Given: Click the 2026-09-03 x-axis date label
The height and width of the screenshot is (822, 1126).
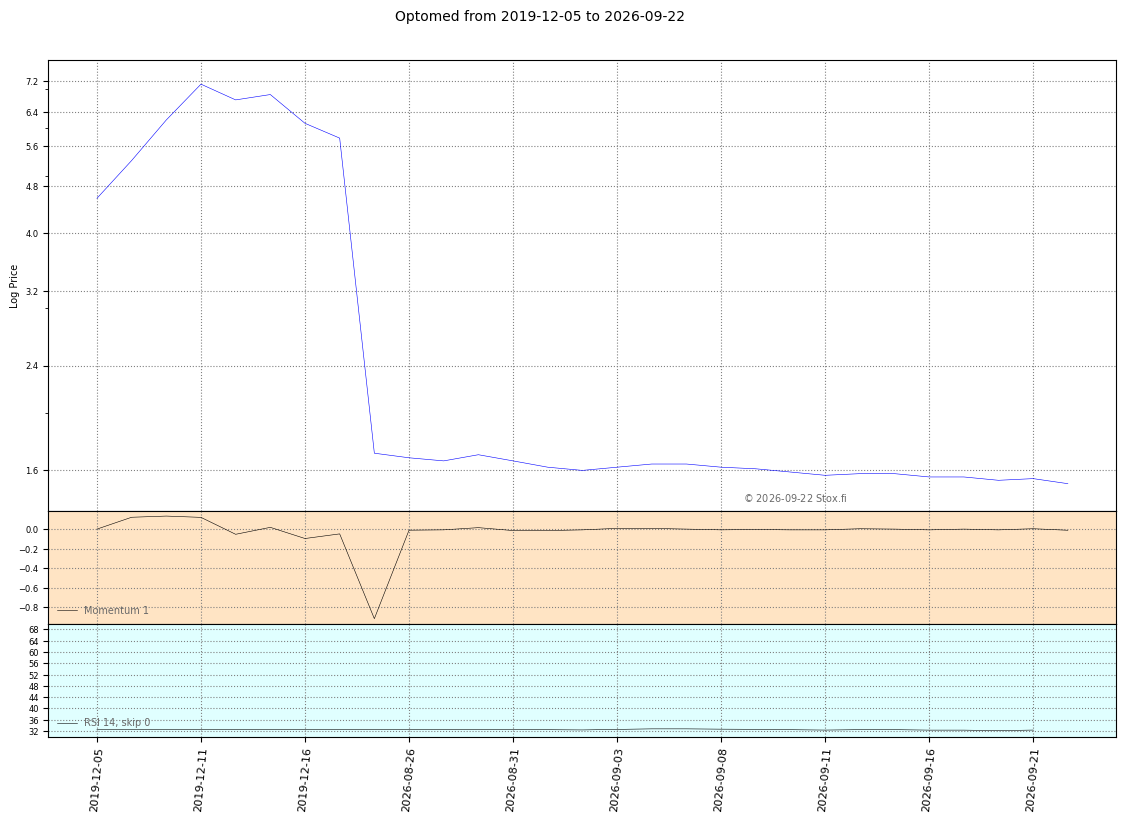Looking at the screenshot, I should [616, 780].
